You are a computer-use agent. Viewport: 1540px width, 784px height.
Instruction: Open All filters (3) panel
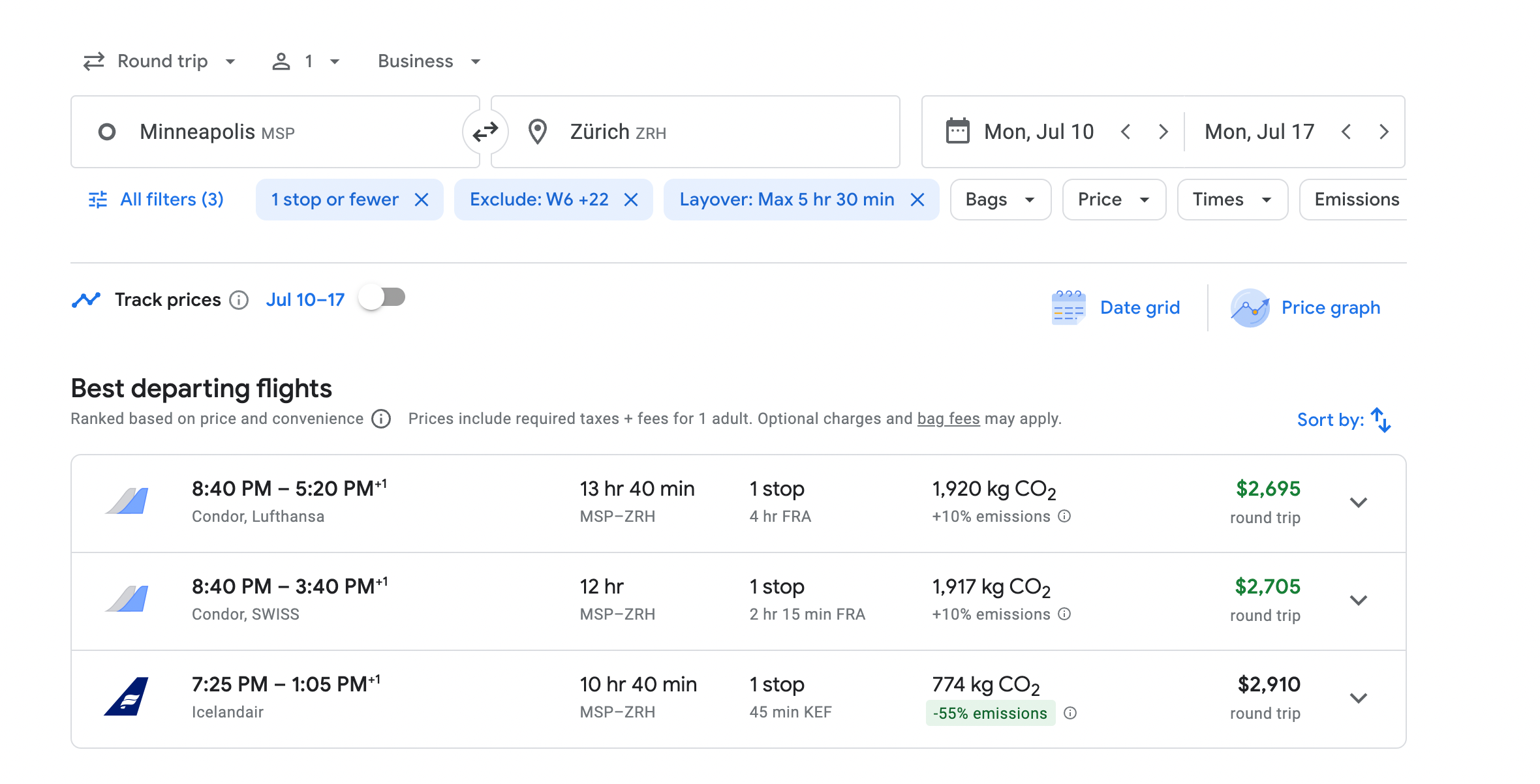157,200
